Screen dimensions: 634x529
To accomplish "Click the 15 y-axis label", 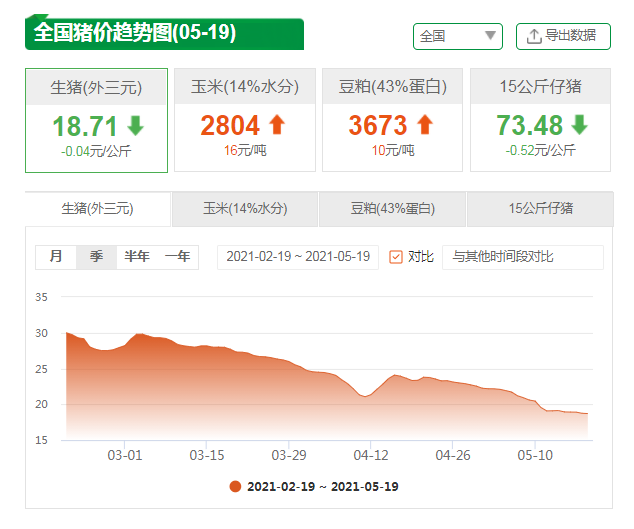I will click(x=41, y=440).
